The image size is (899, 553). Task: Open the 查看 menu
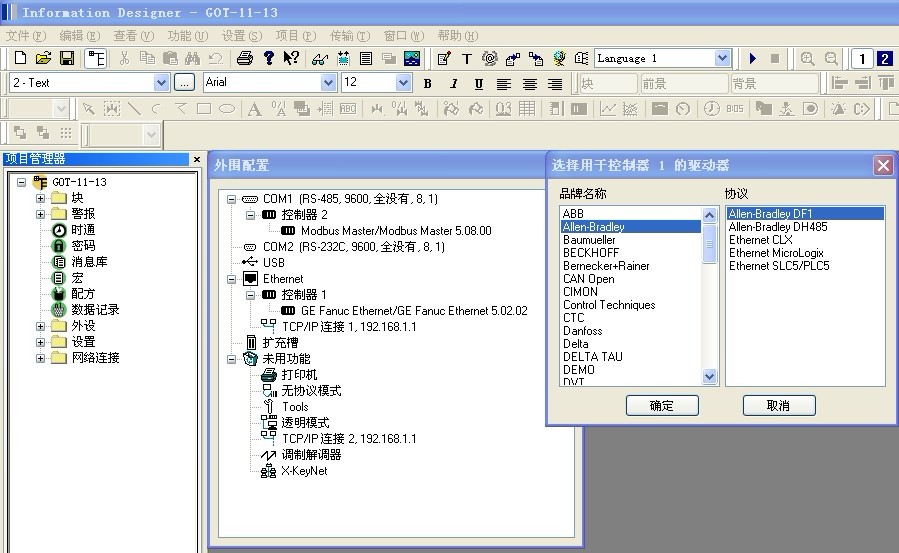[134, 36]
